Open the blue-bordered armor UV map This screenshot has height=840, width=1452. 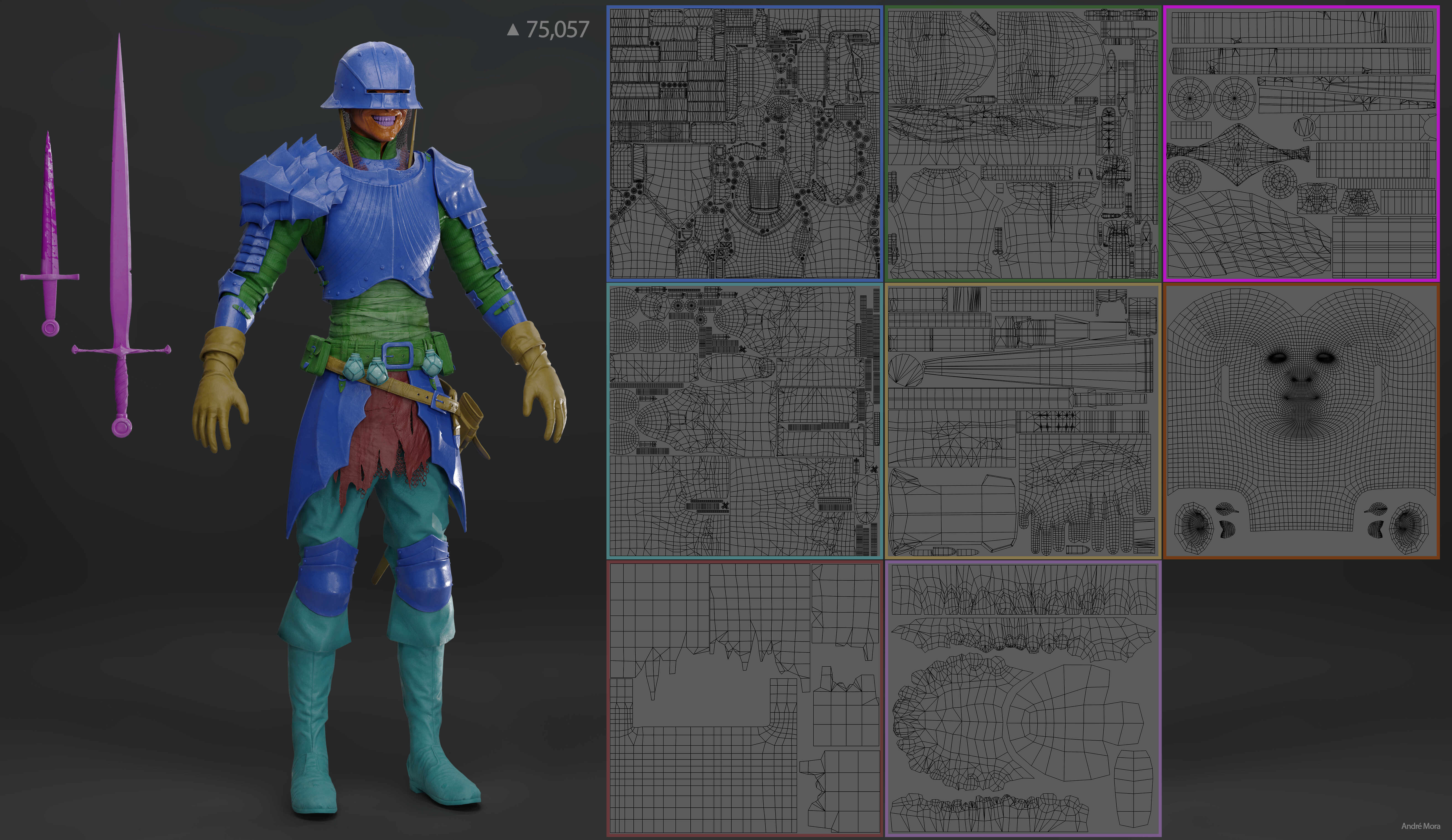(745, 143)
